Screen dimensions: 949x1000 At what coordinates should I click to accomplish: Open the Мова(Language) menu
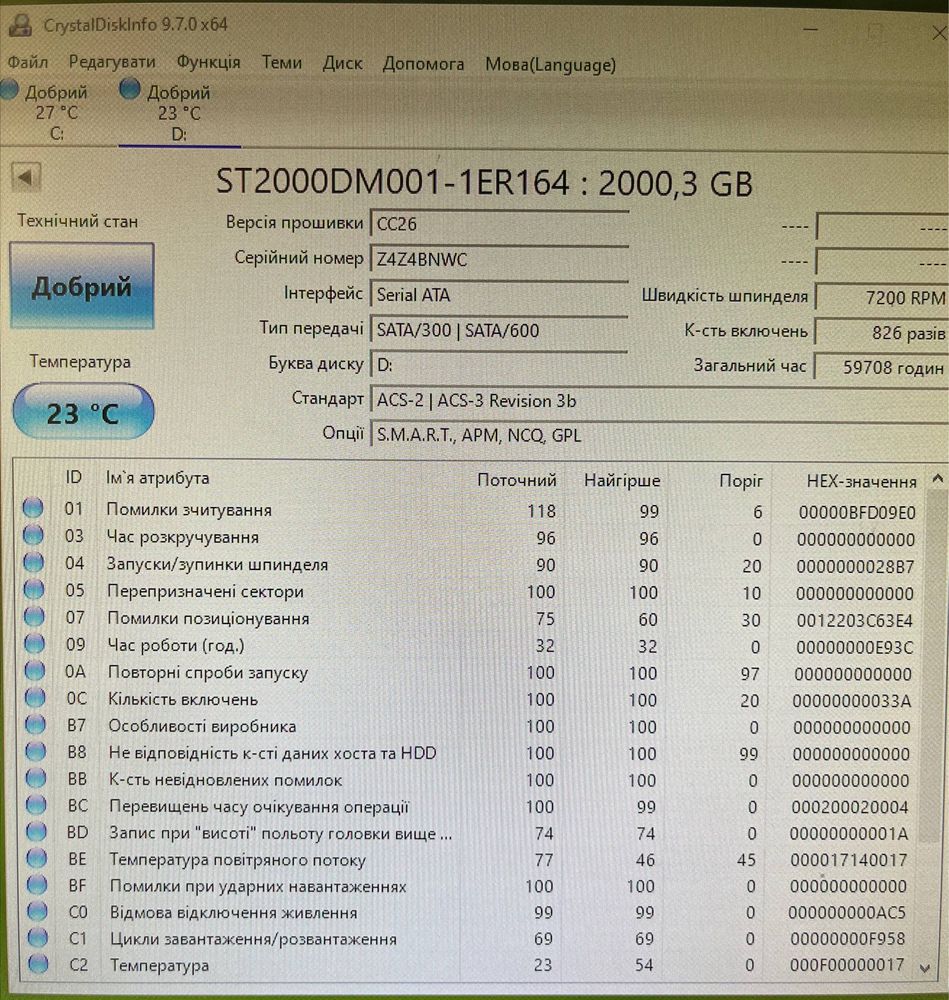pyautogui.click(x=550, y=64)
